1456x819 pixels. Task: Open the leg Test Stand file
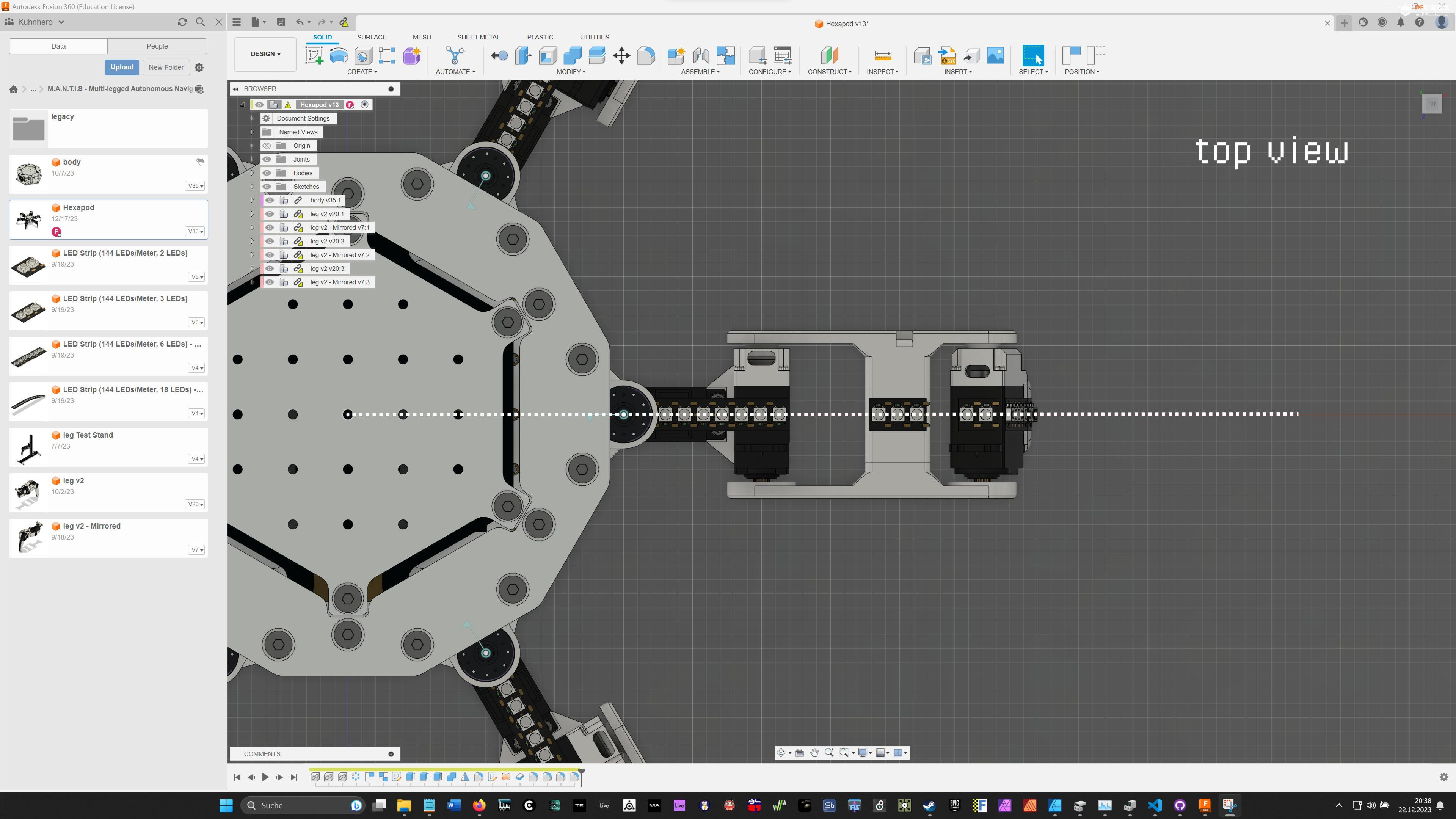[x=108, y=447]
